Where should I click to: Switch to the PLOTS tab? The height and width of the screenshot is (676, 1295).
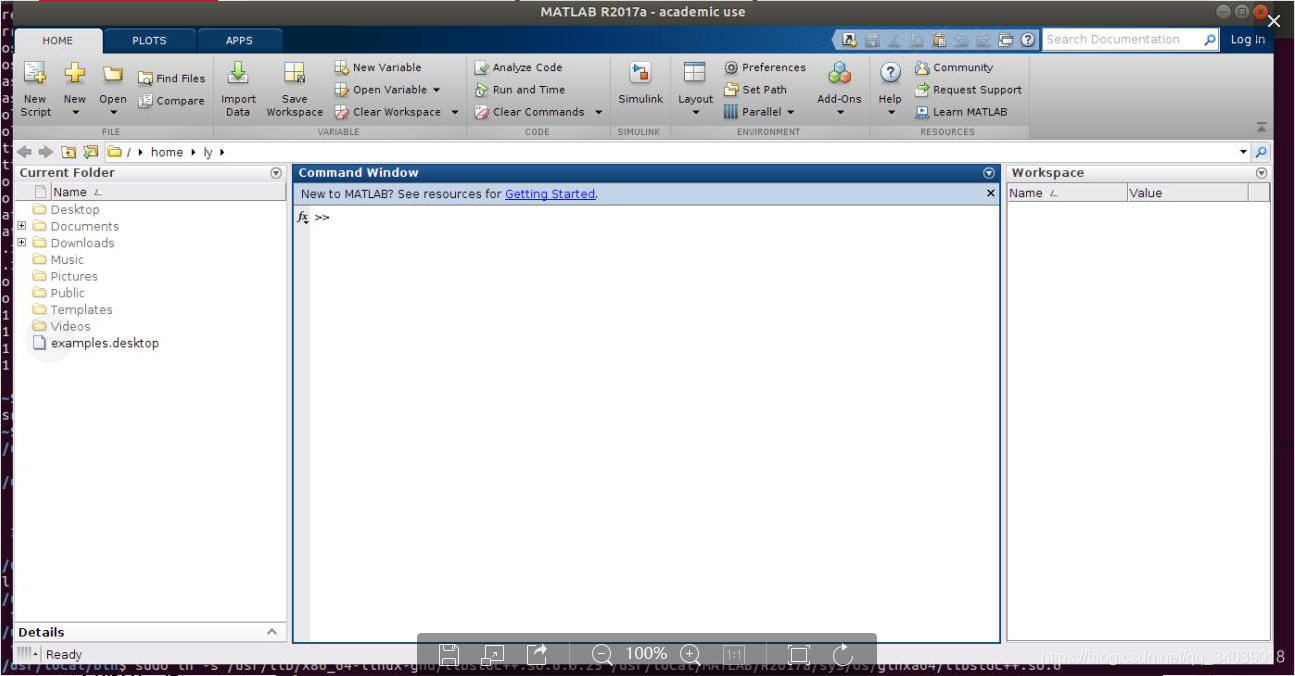click(150, 41)
